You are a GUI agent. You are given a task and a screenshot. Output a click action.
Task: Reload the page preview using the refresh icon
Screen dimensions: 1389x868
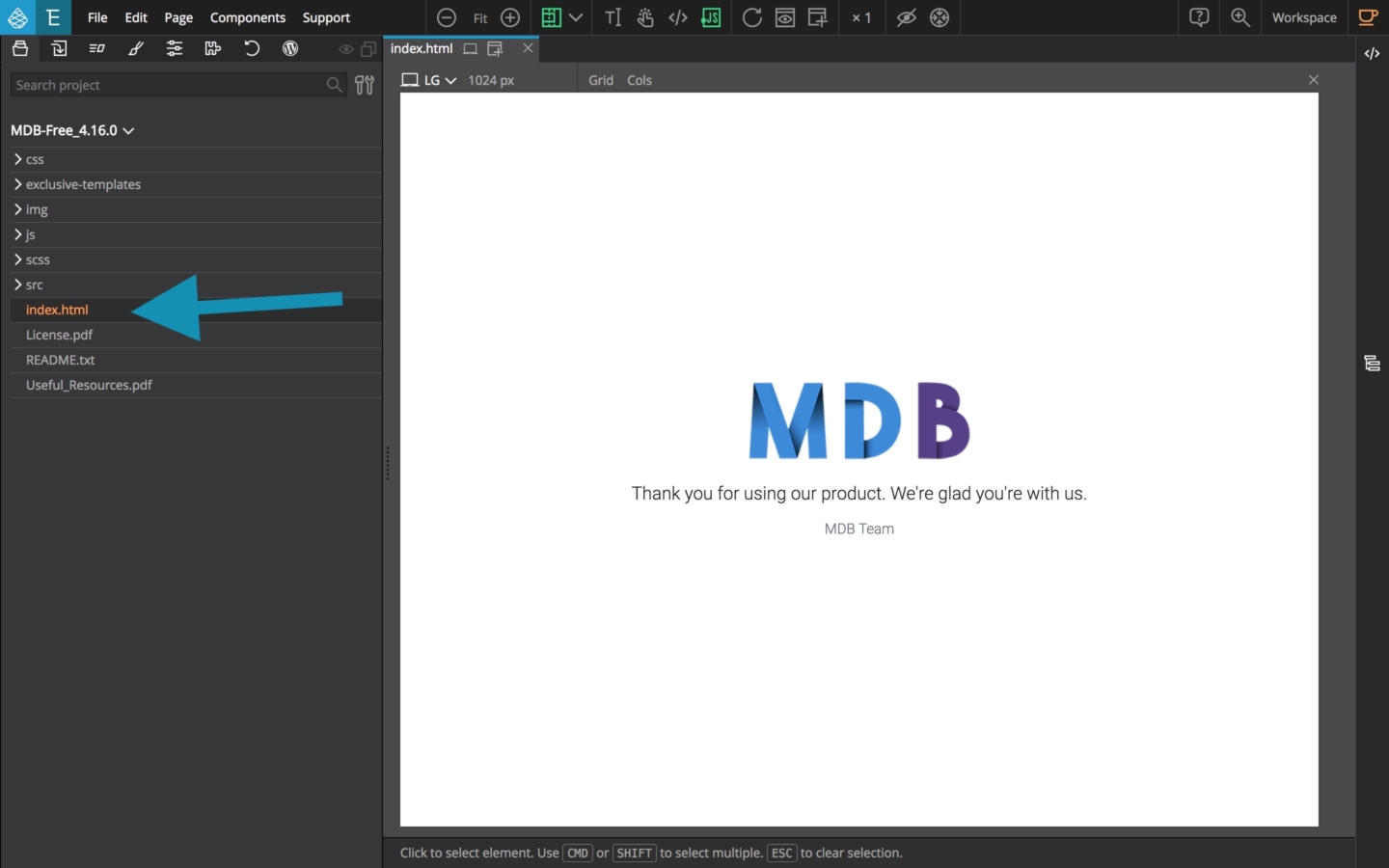click(752, 17)
